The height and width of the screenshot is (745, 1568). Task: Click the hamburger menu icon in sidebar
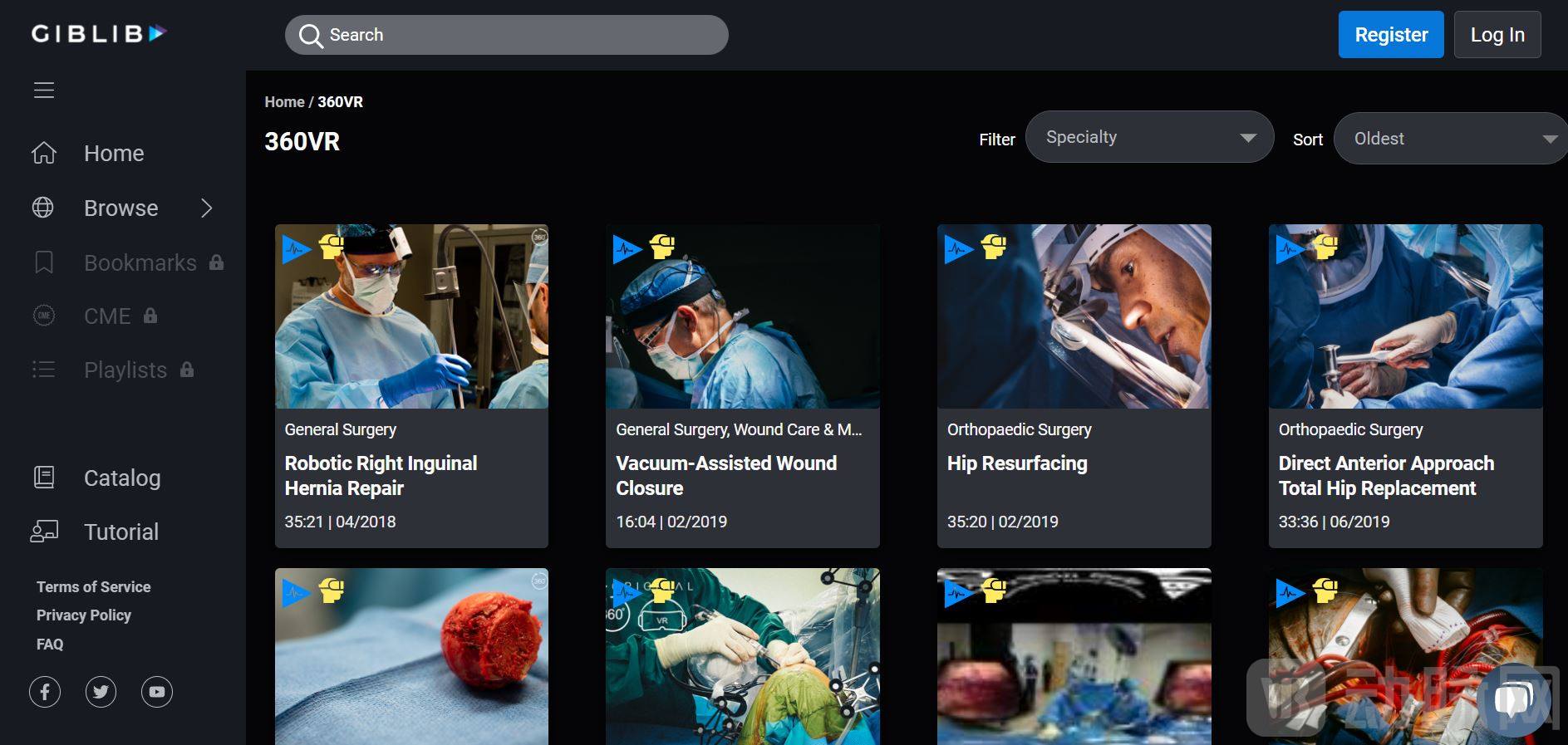(44, 90)
